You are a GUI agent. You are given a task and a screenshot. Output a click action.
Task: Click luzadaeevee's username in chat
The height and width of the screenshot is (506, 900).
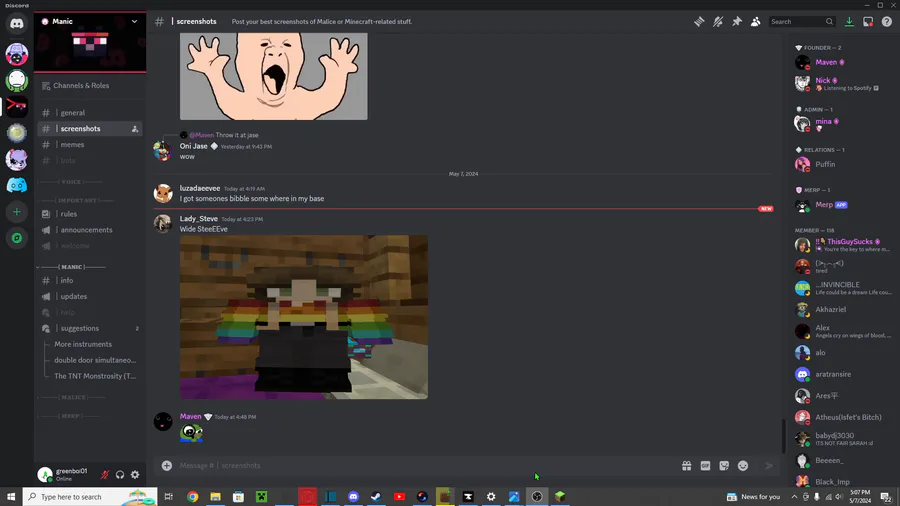tap(200, 188)
